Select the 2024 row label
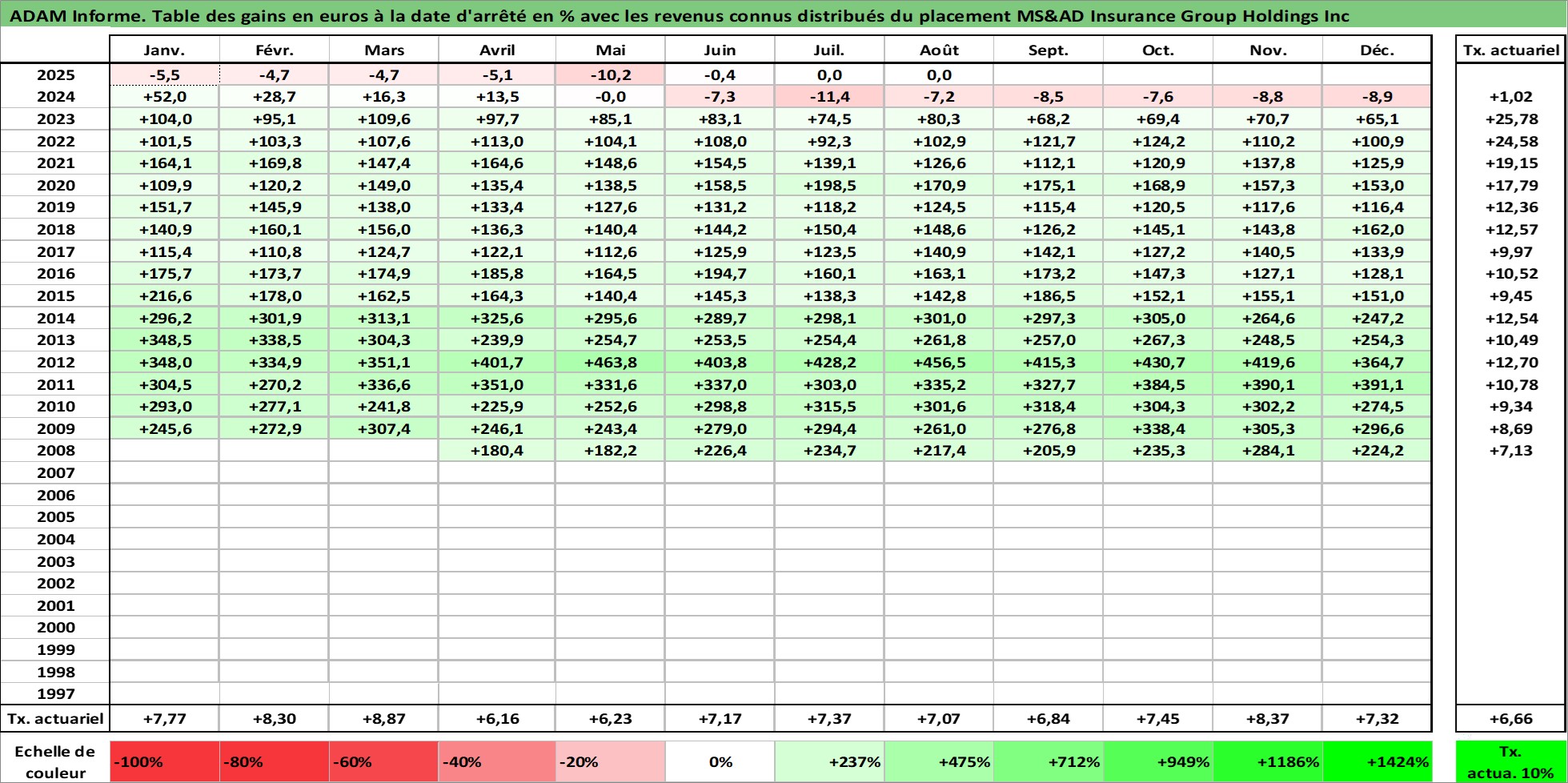 (55, 97)
